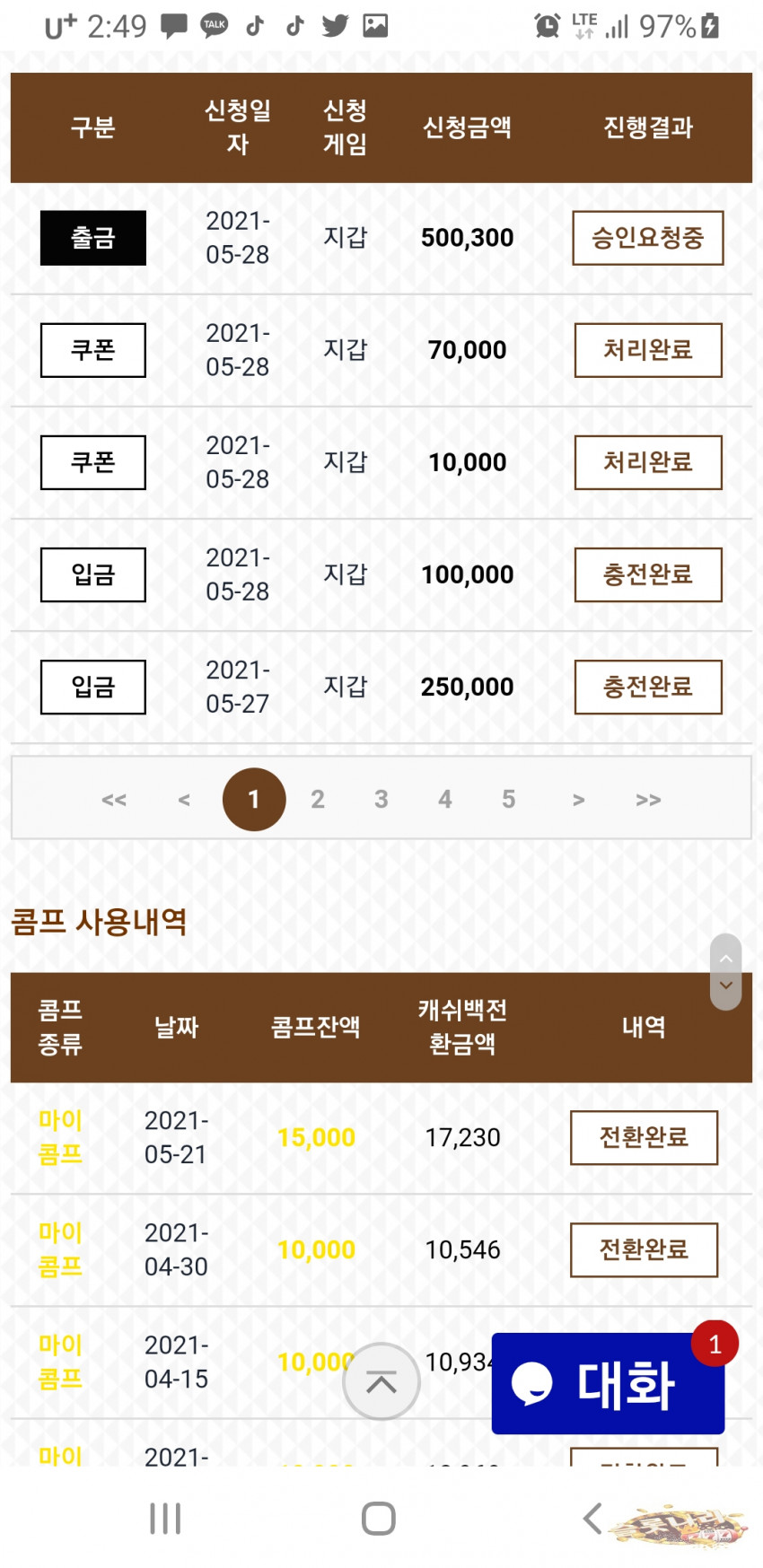Tap the down chevron on floating scroller
This screenshot has width=763, height=1568.
pos(726,985)
